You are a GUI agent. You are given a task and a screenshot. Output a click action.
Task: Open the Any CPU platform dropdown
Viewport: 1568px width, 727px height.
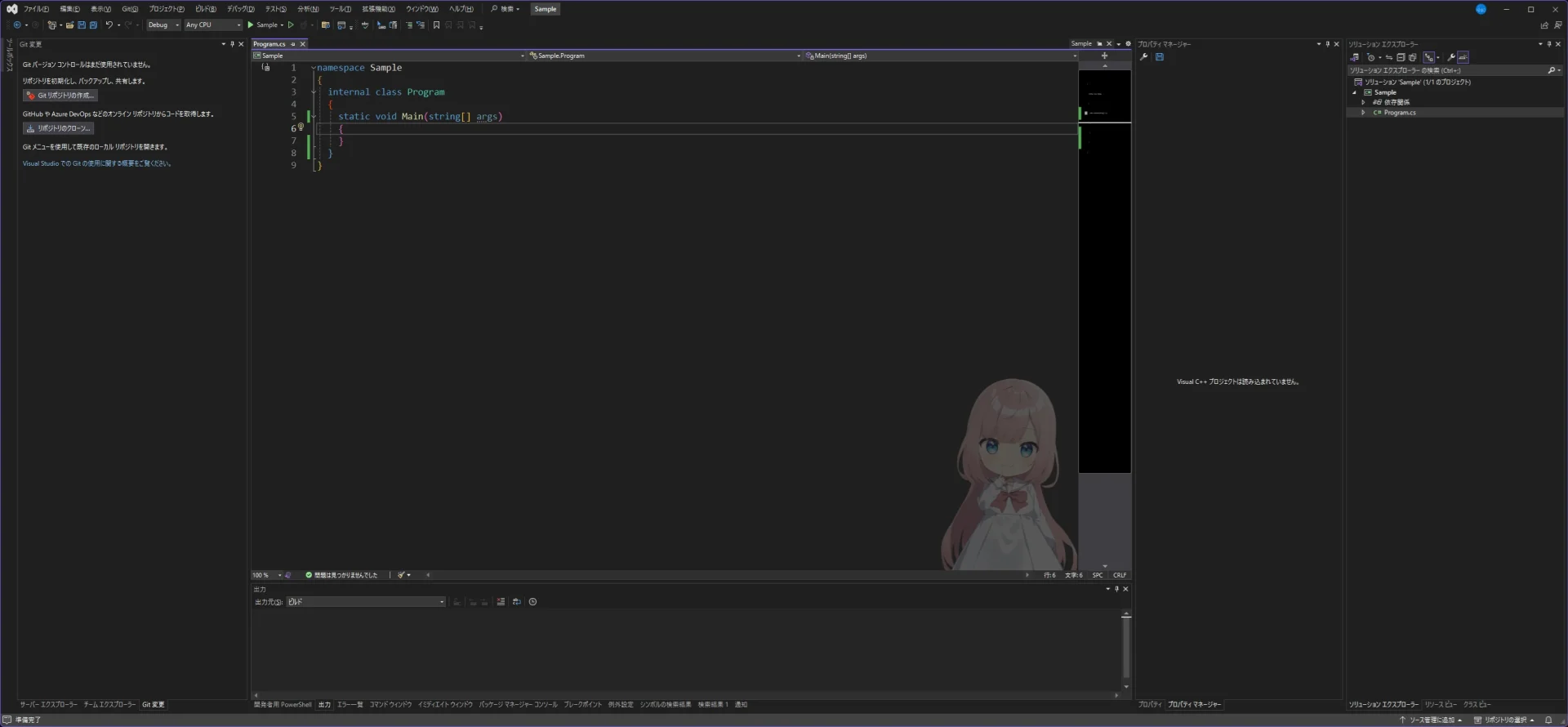(213, 25)
